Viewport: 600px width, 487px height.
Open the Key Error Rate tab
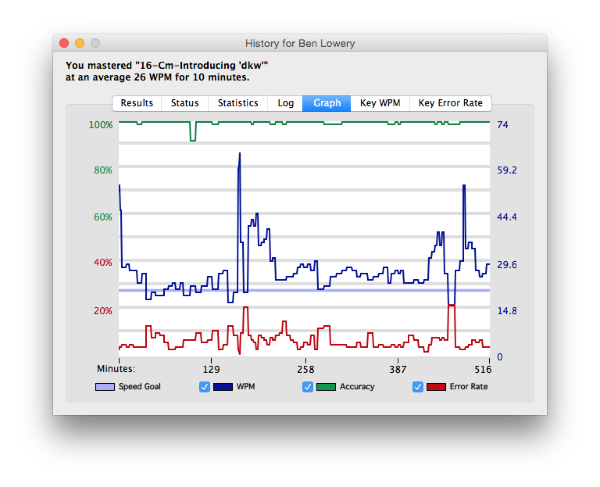[450, 103]
